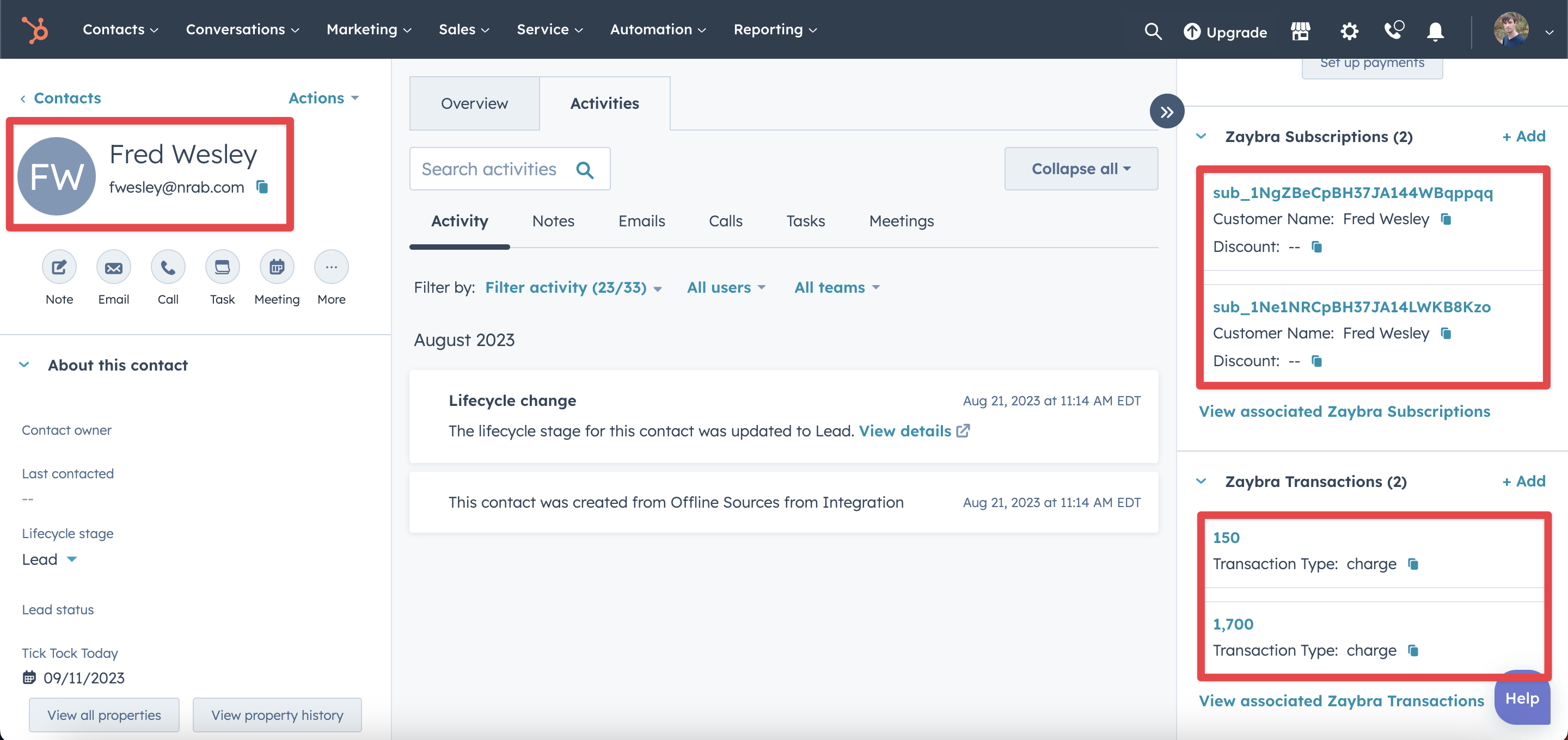Collapse the Zaybra Subscriptions section
This screenshot has height=740, width=1568.
point(1201,137)
